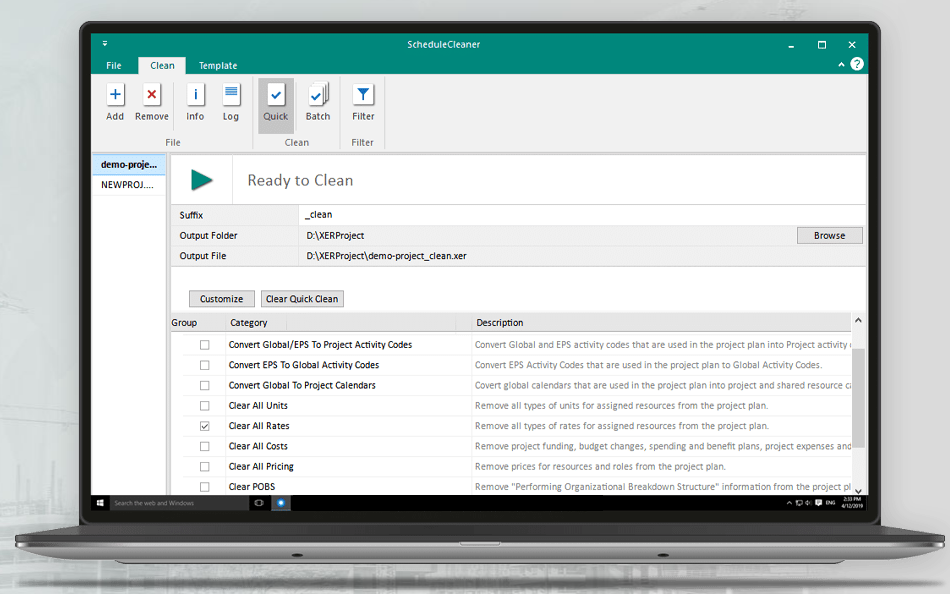Open the quick access dropdown in title bar

pyautogui.click(x=105, y=44)
